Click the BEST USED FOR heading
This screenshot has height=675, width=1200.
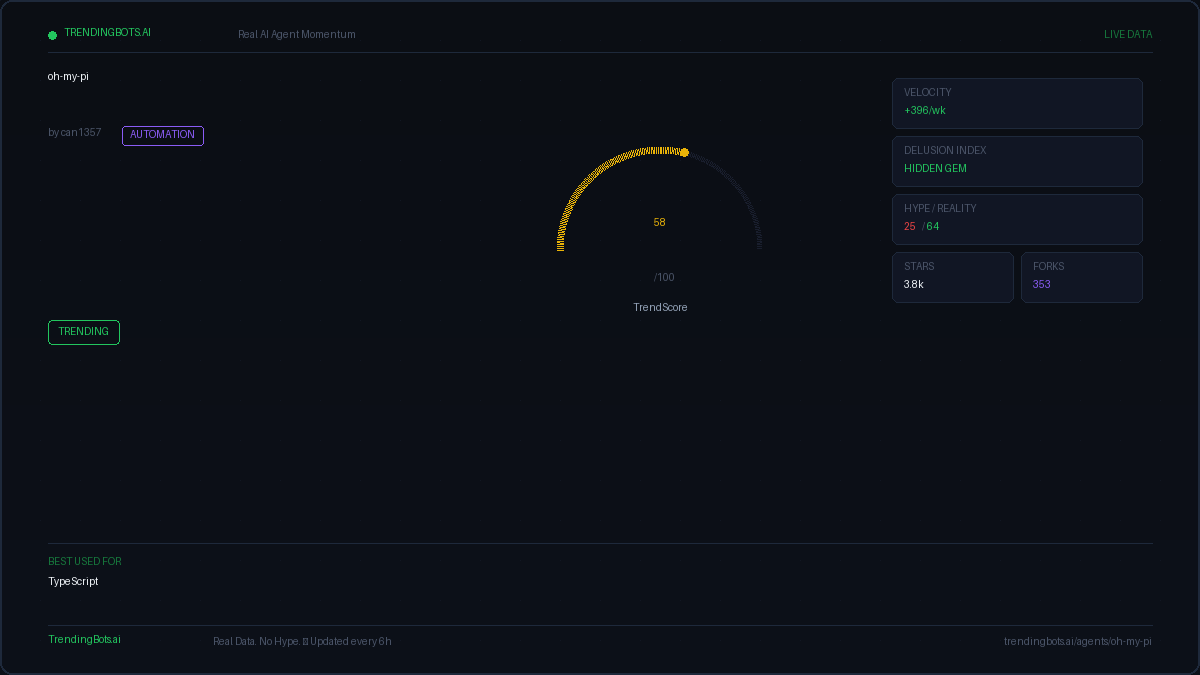85,562
